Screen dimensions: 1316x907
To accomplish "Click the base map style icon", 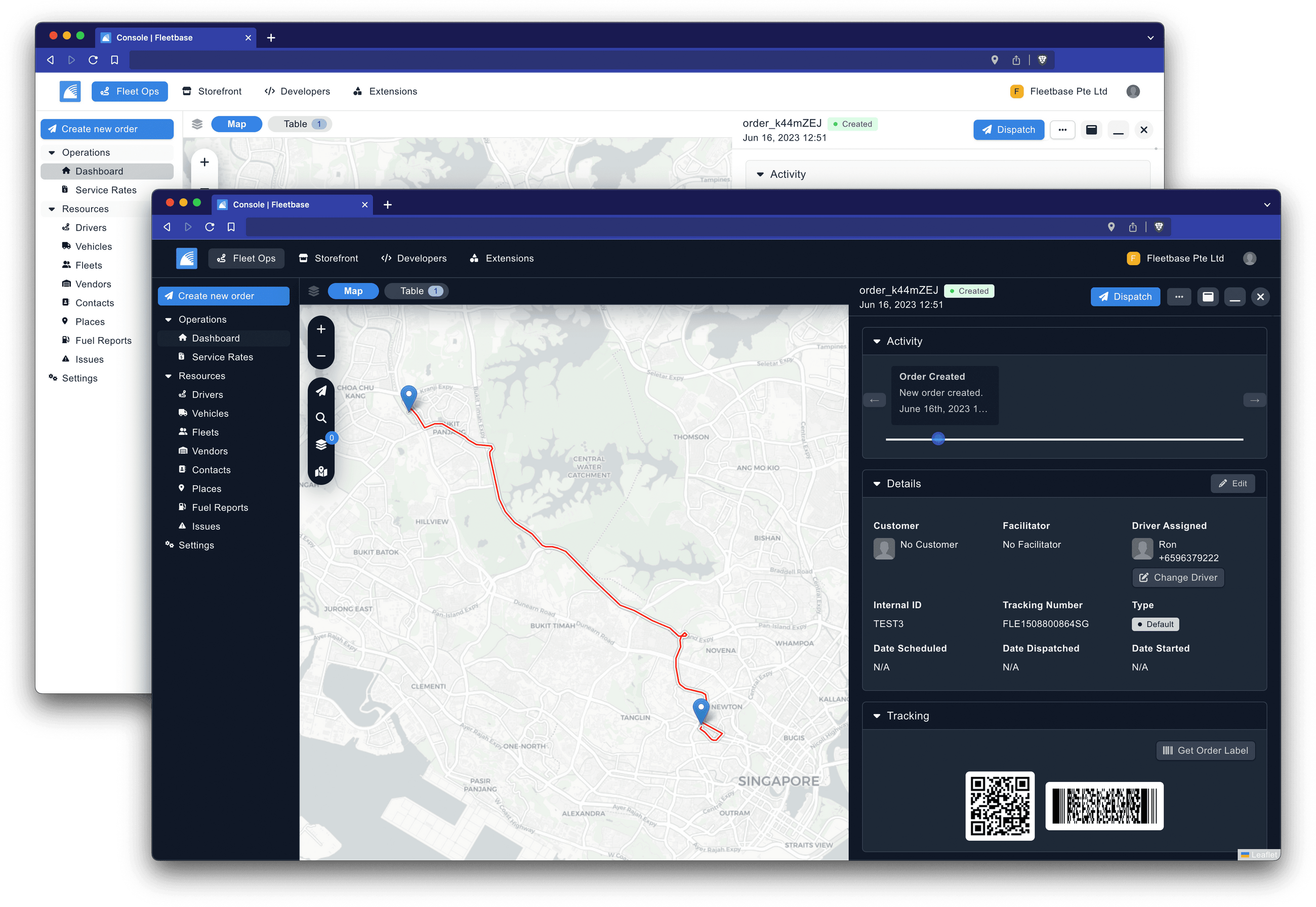I will 321,472.
